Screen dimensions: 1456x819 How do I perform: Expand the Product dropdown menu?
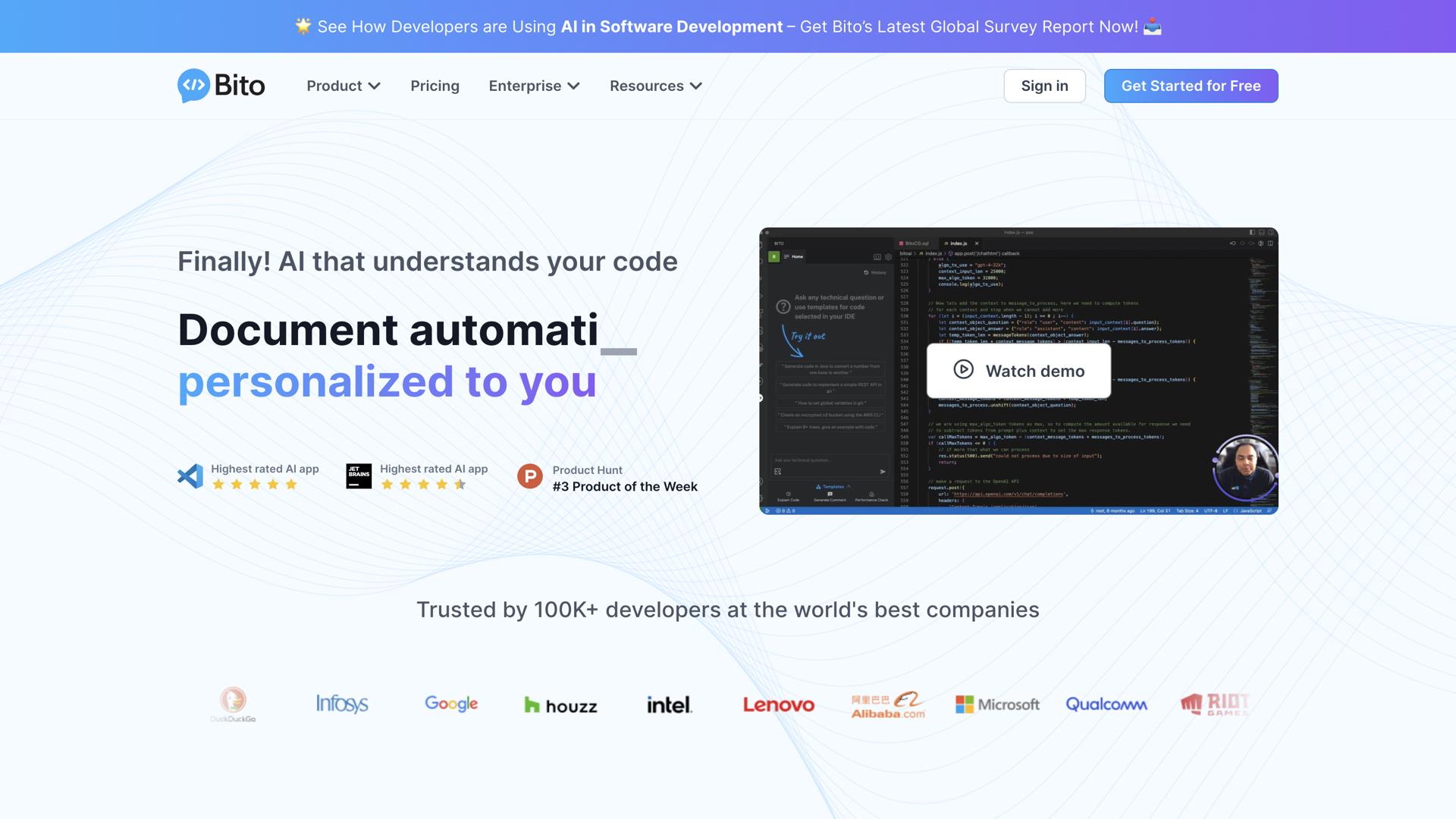343,86
